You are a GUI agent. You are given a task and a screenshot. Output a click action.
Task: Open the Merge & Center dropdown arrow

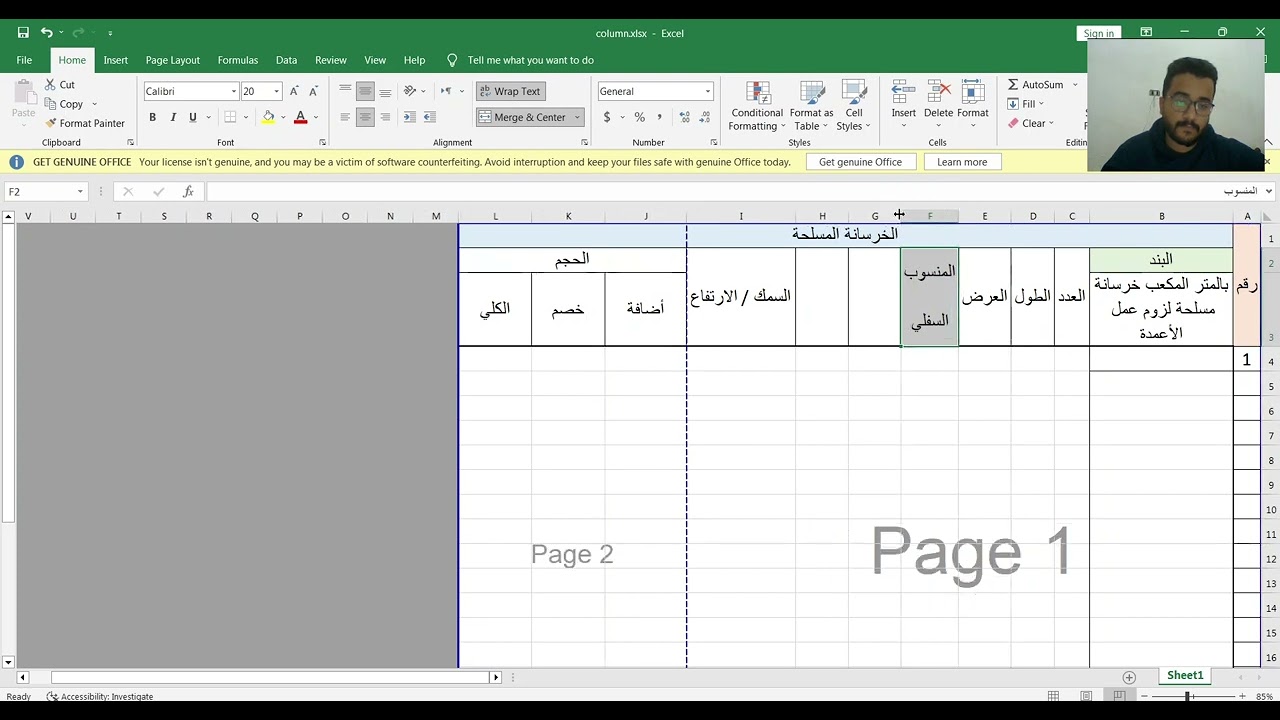[x=577, y=117]
